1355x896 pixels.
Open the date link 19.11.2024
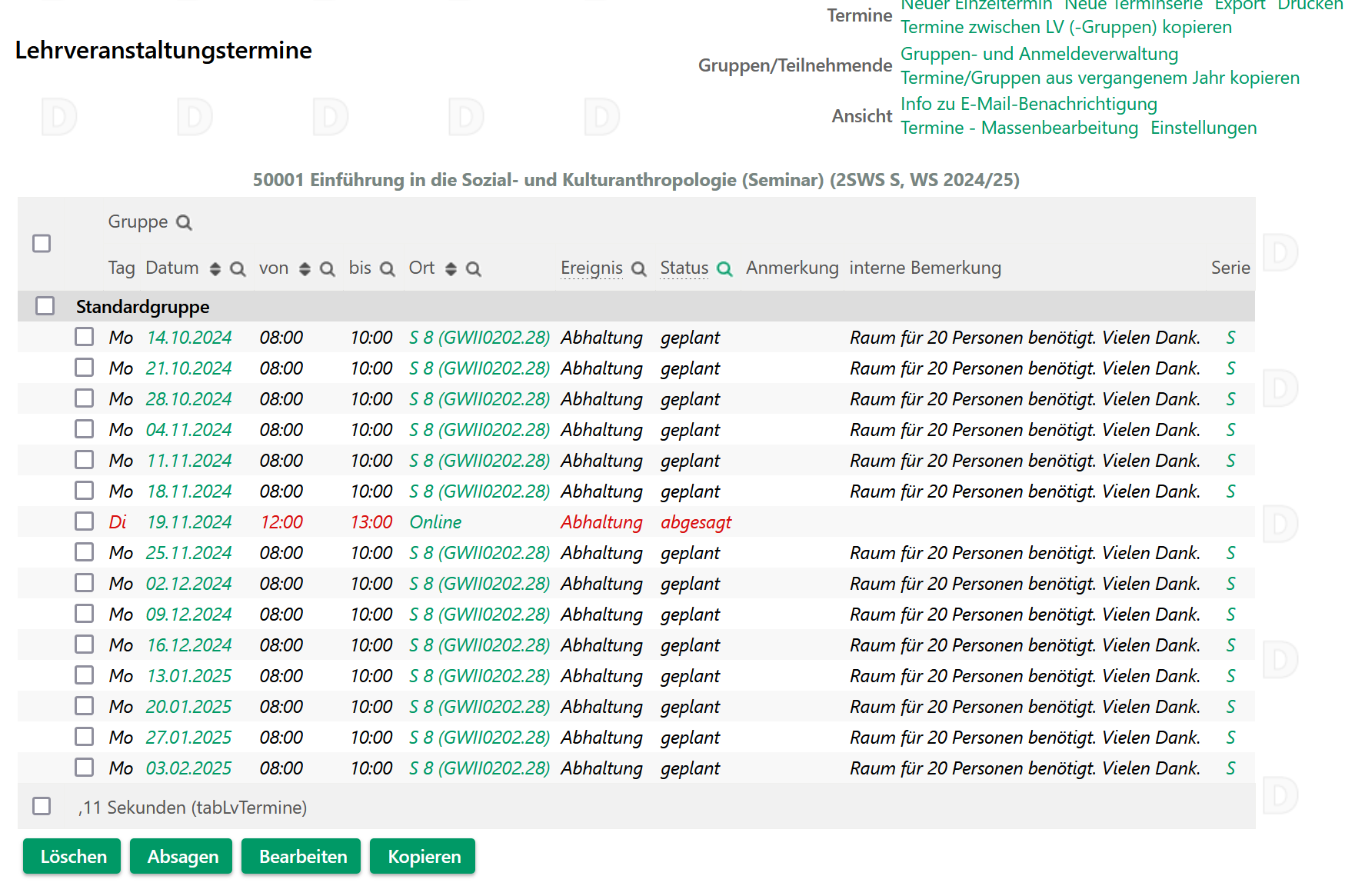pyautogui.click(x=189, y=522)
